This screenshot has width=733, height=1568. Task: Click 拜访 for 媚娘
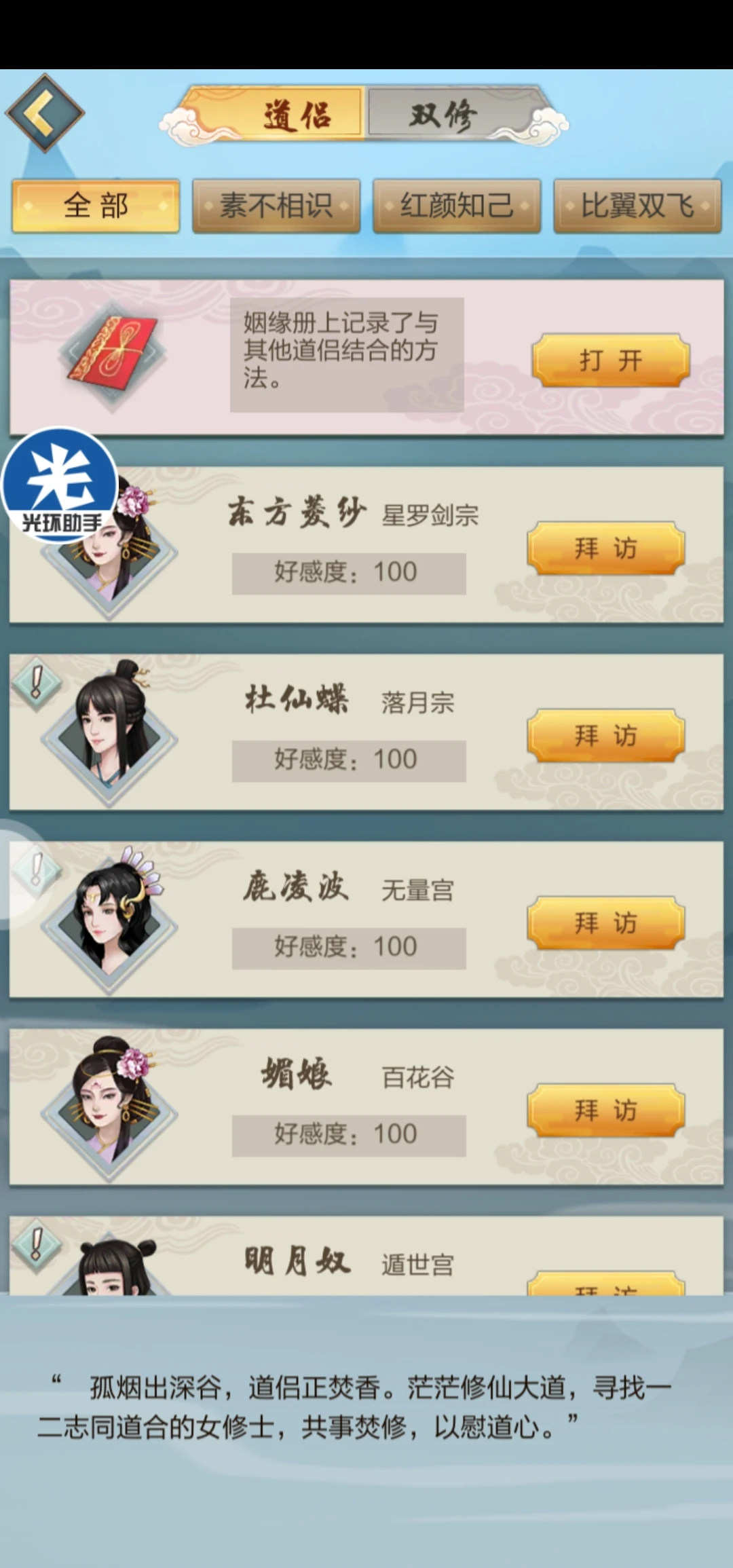(x=606, y=1110)
